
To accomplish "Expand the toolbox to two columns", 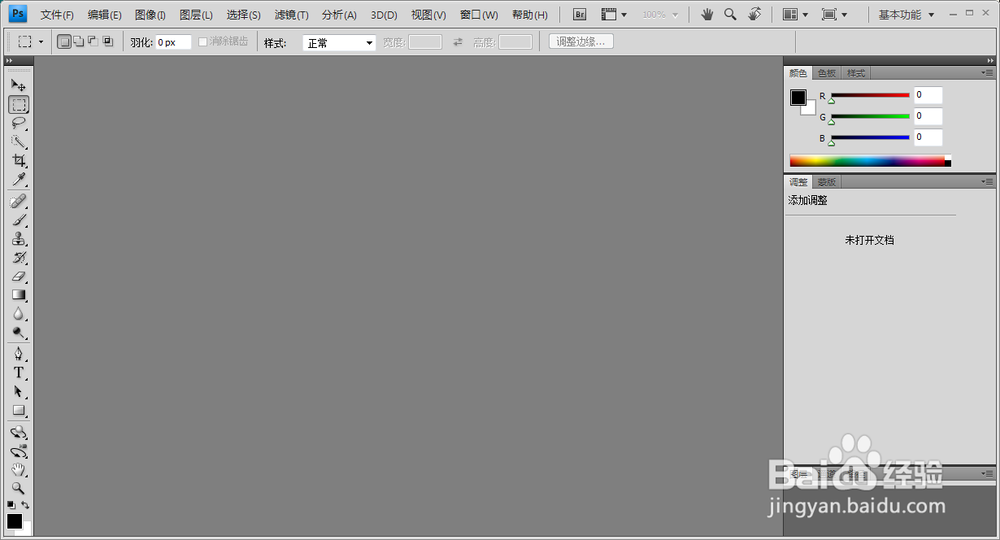I will pyautogui.click(x=9, y=61).
